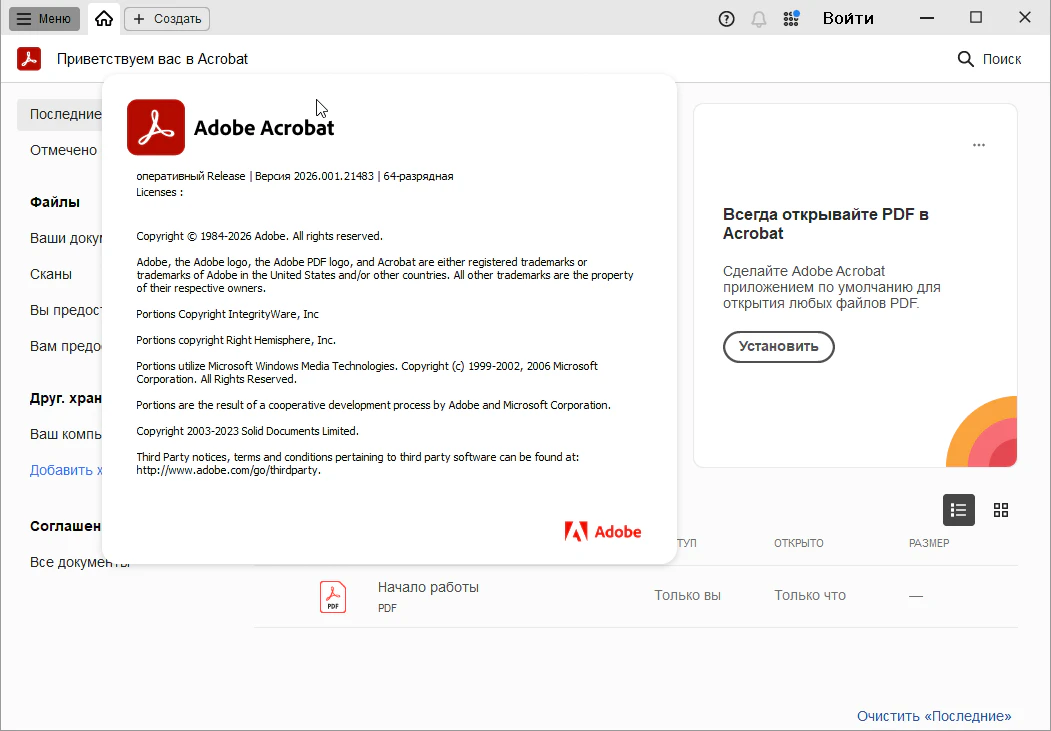Viewport: 1051px width, 731px height.
Task: Open the help question mark icon
Action: 727,19
